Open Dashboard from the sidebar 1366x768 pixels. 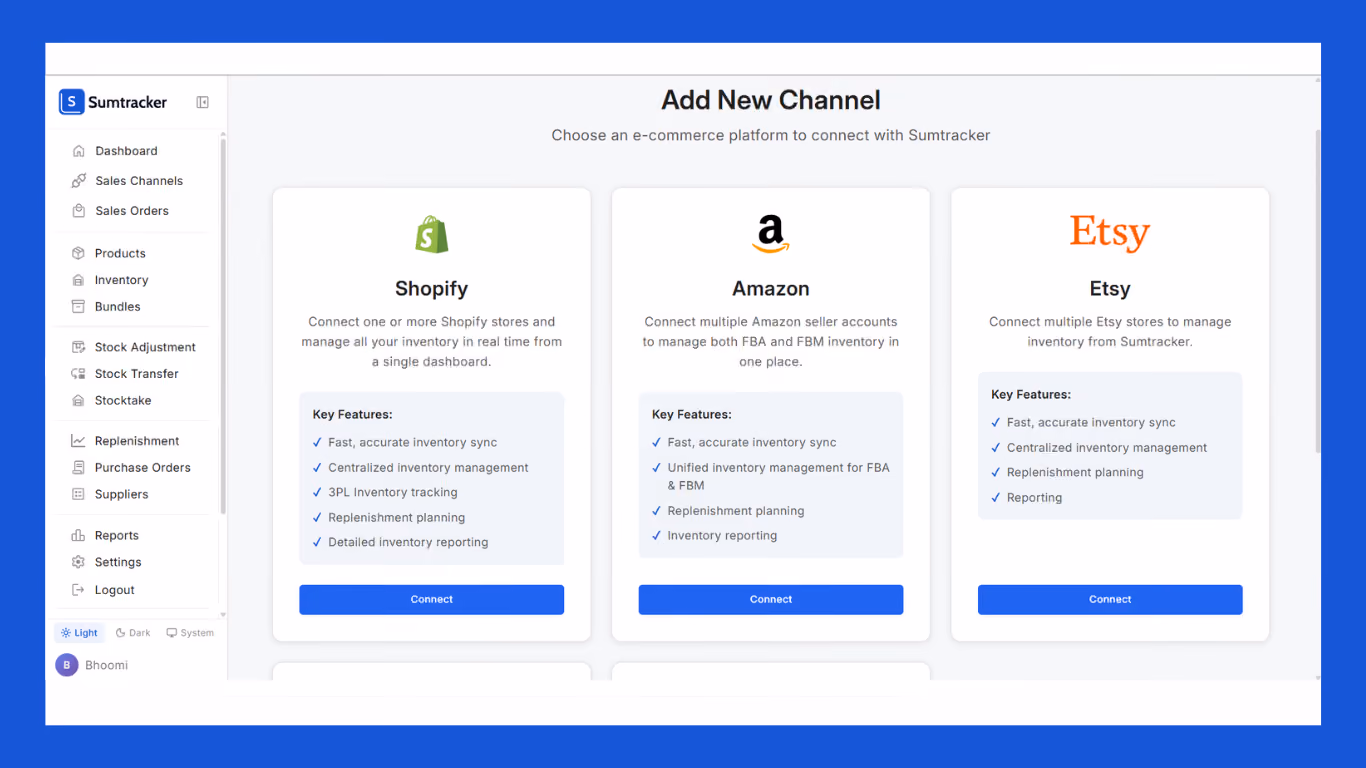coord(126,151)
